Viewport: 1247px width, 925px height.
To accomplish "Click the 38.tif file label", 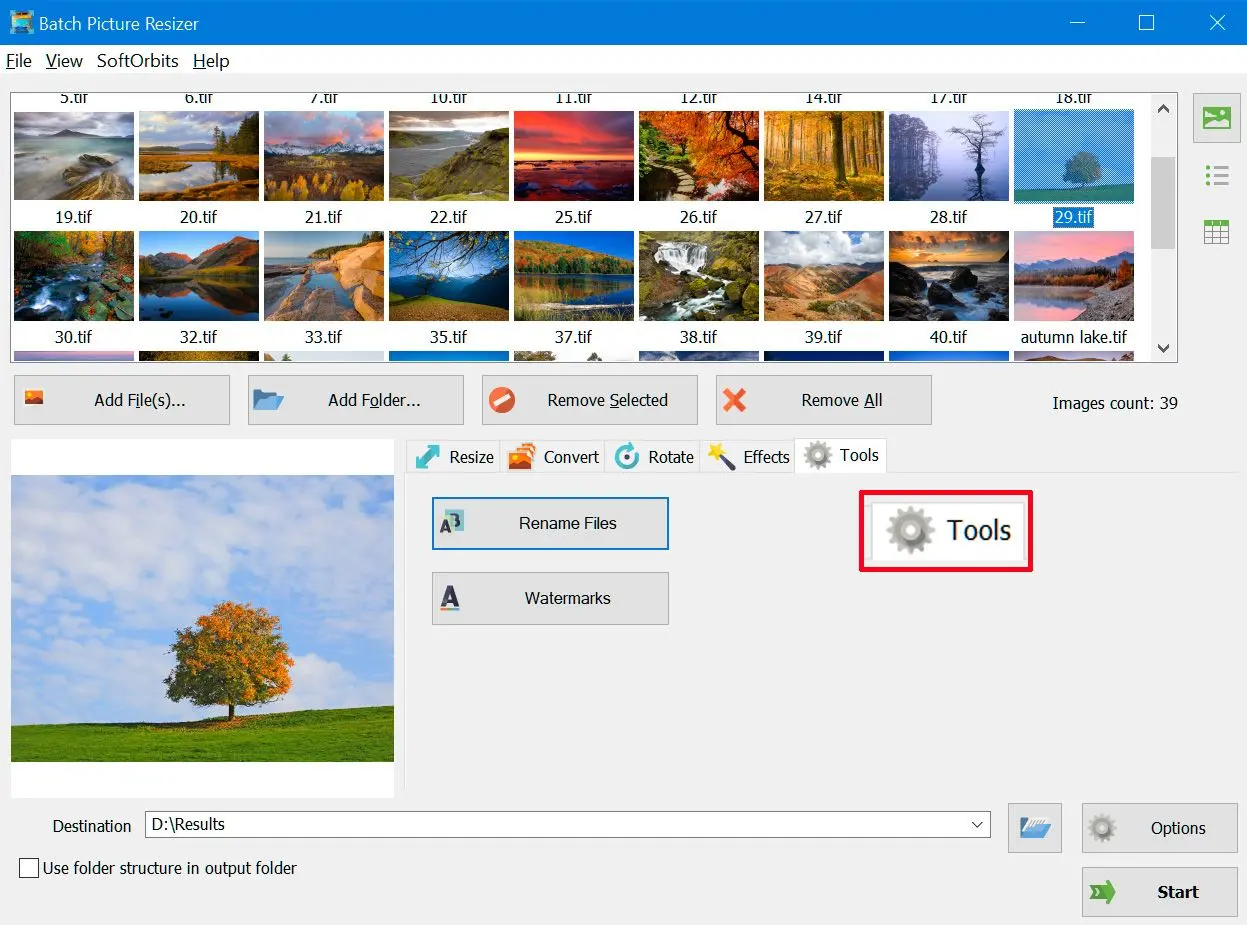I will pos(698,337).
